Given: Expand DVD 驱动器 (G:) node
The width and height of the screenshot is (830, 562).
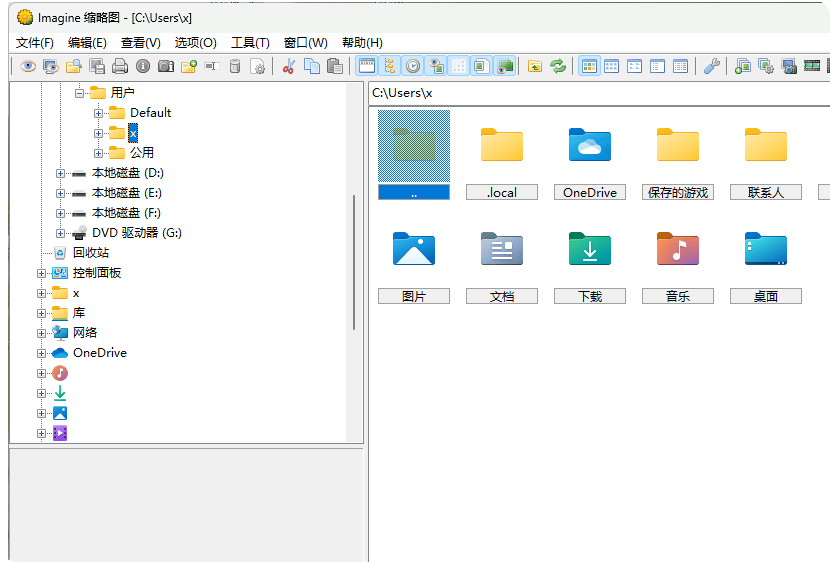Looking at the screenshot, I should [60, 233].
